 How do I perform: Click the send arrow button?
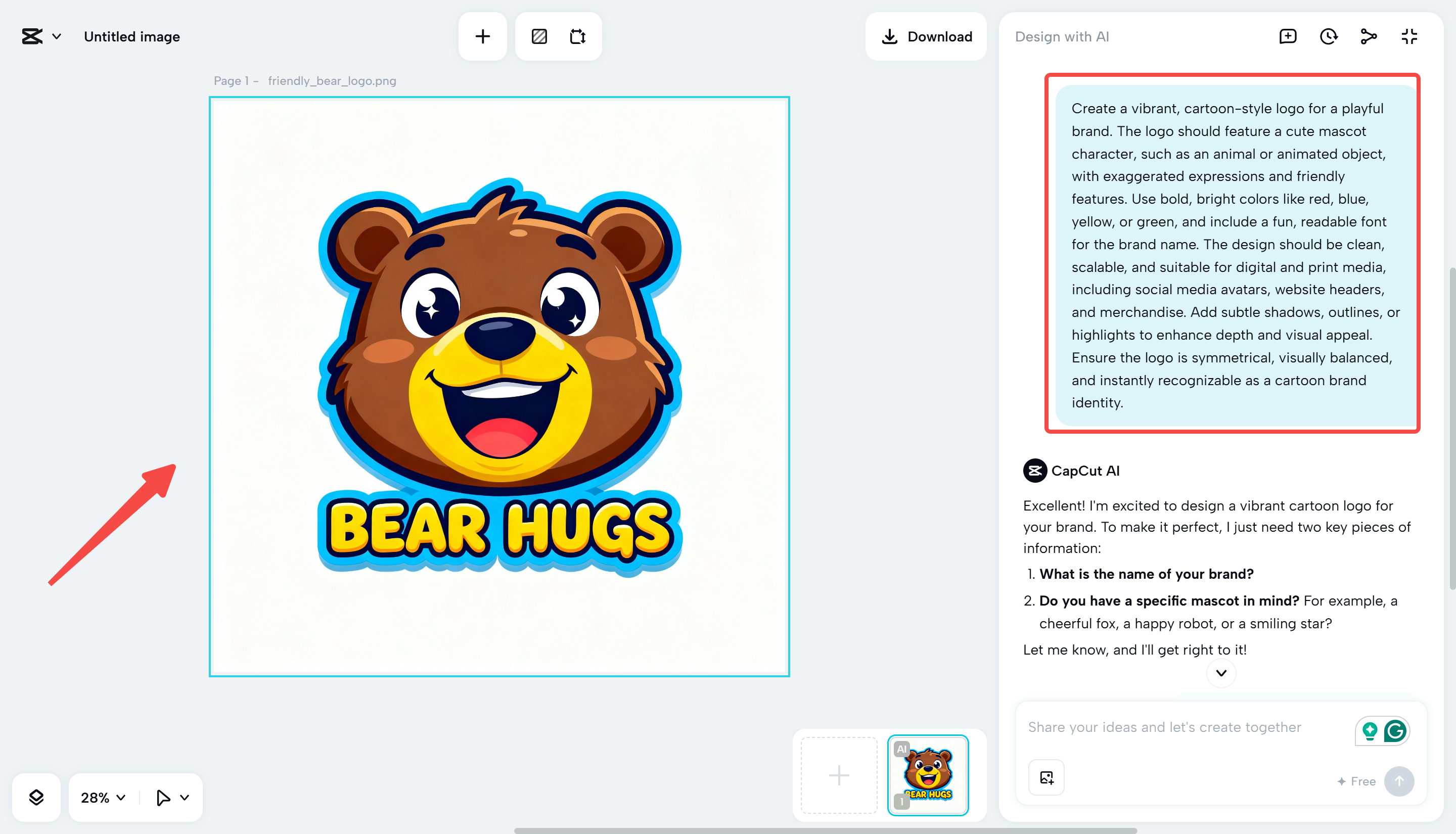pos(1399,781)
